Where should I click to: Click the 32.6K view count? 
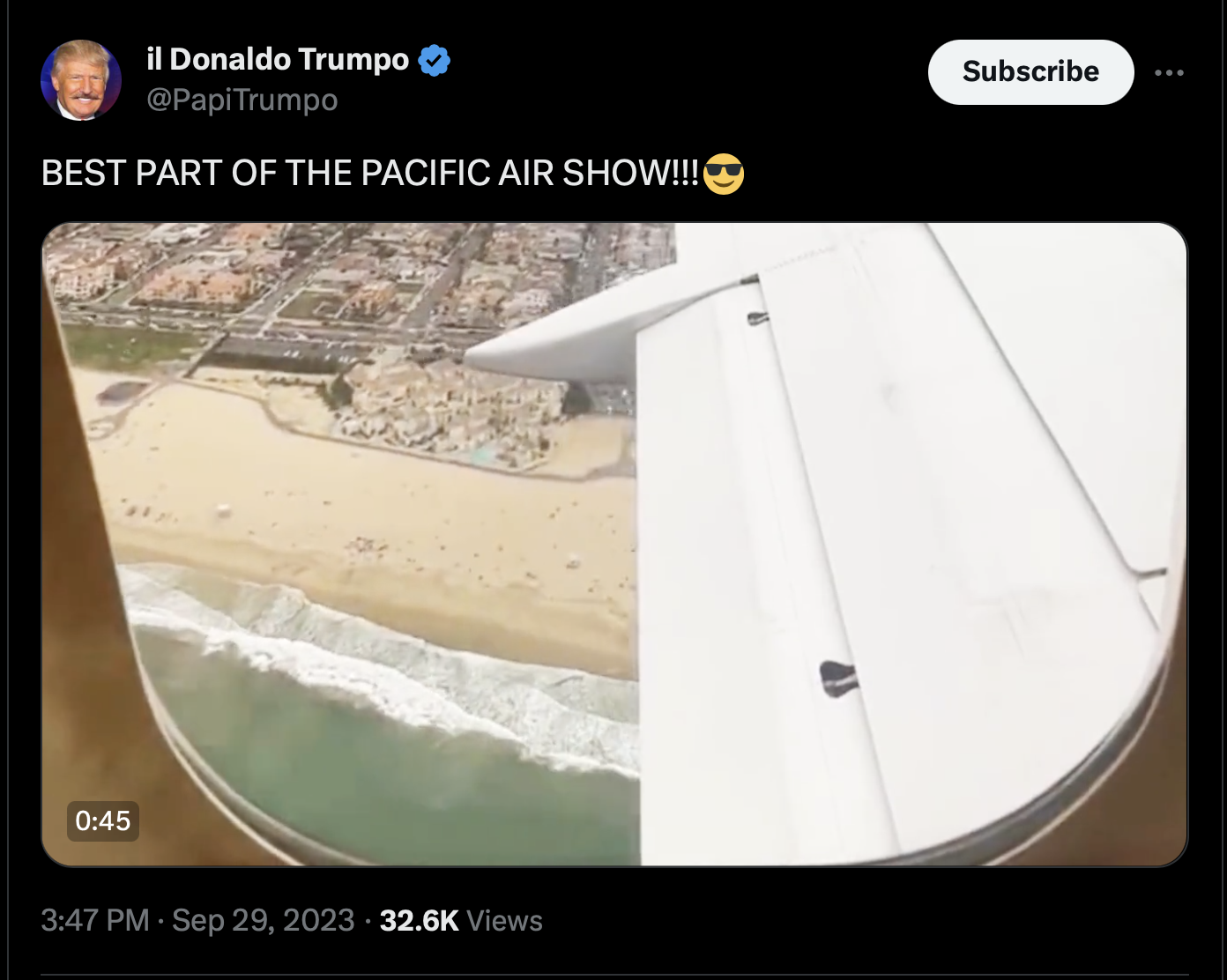pyautogui.click(x=419, y=920)
